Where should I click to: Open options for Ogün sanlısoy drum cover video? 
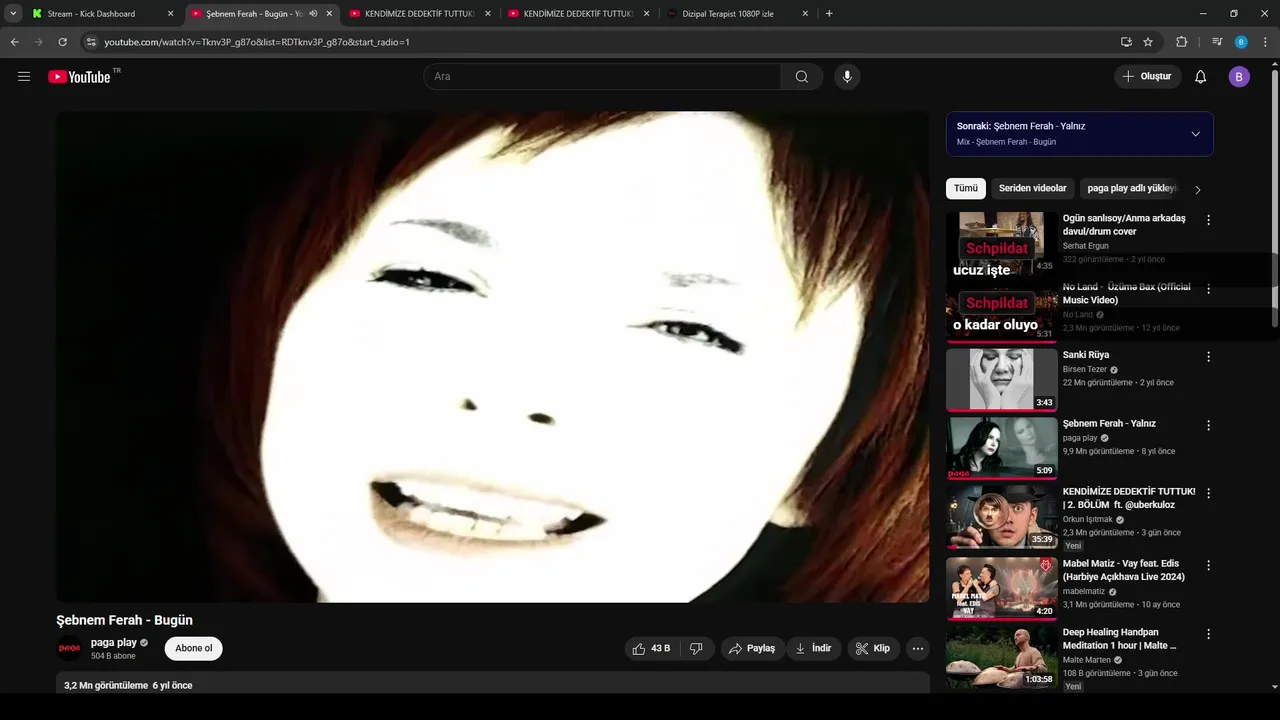point(1208,220)
